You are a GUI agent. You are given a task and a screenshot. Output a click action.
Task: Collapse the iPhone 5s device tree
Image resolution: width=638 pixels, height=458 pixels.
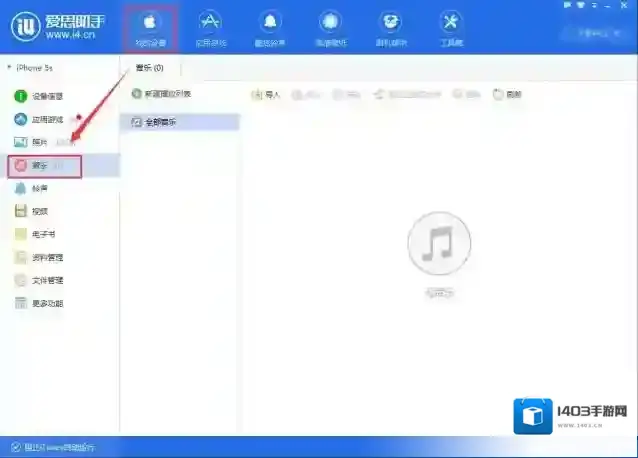coord(9,68)
